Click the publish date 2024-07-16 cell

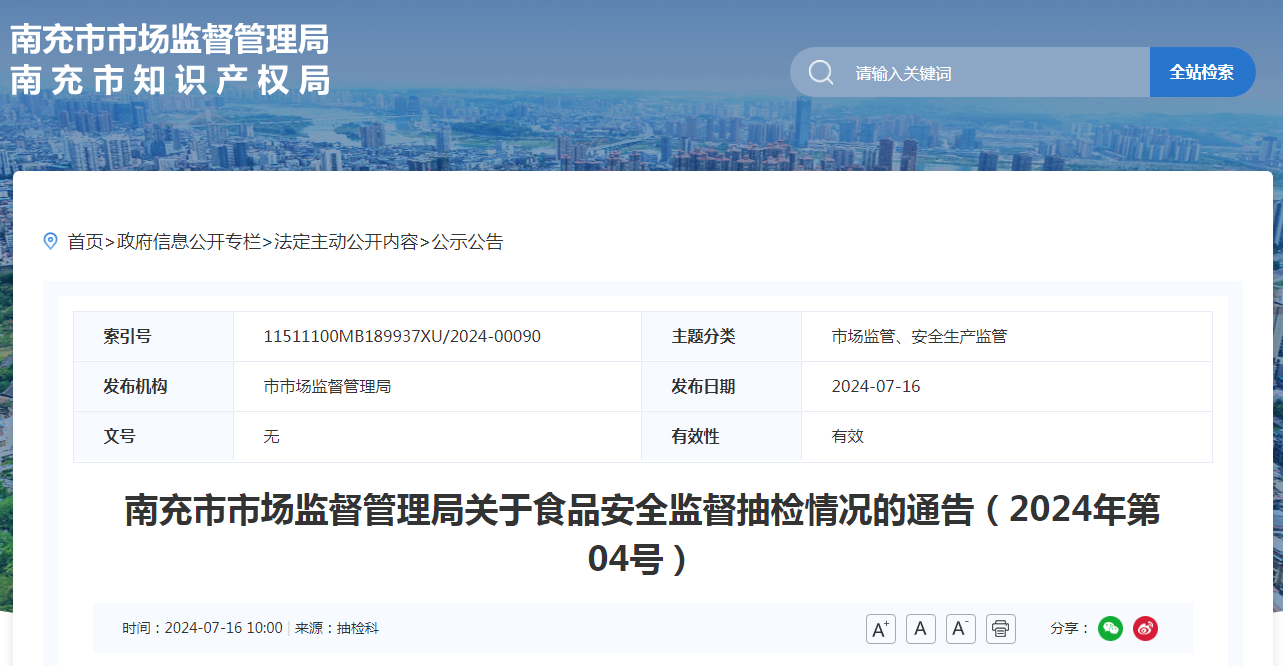pyautogui.click(x=875, y=387)
